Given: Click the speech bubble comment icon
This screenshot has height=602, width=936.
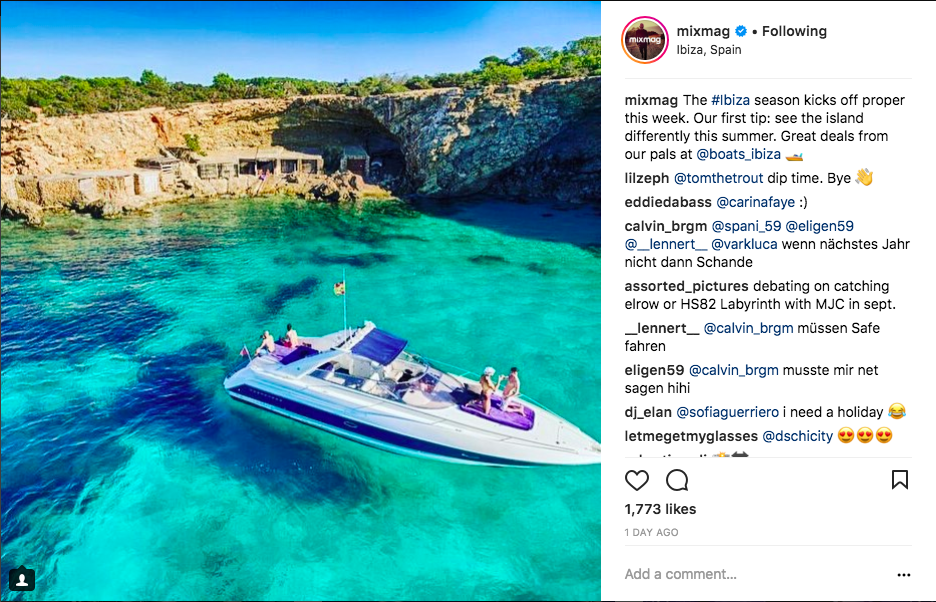Looking at the screenshot, I should 677,480.
